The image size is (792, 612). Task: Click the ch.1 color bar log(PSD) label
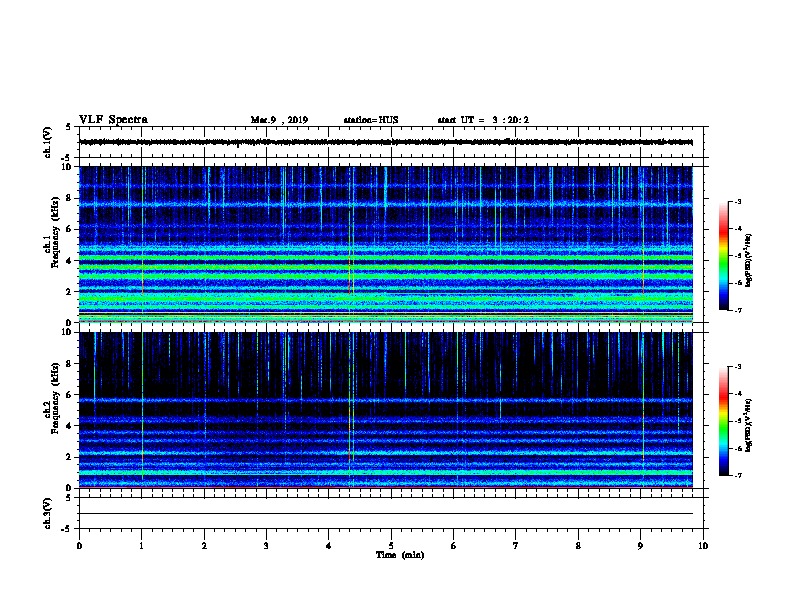pyautogui.click(x=748, y=260)
